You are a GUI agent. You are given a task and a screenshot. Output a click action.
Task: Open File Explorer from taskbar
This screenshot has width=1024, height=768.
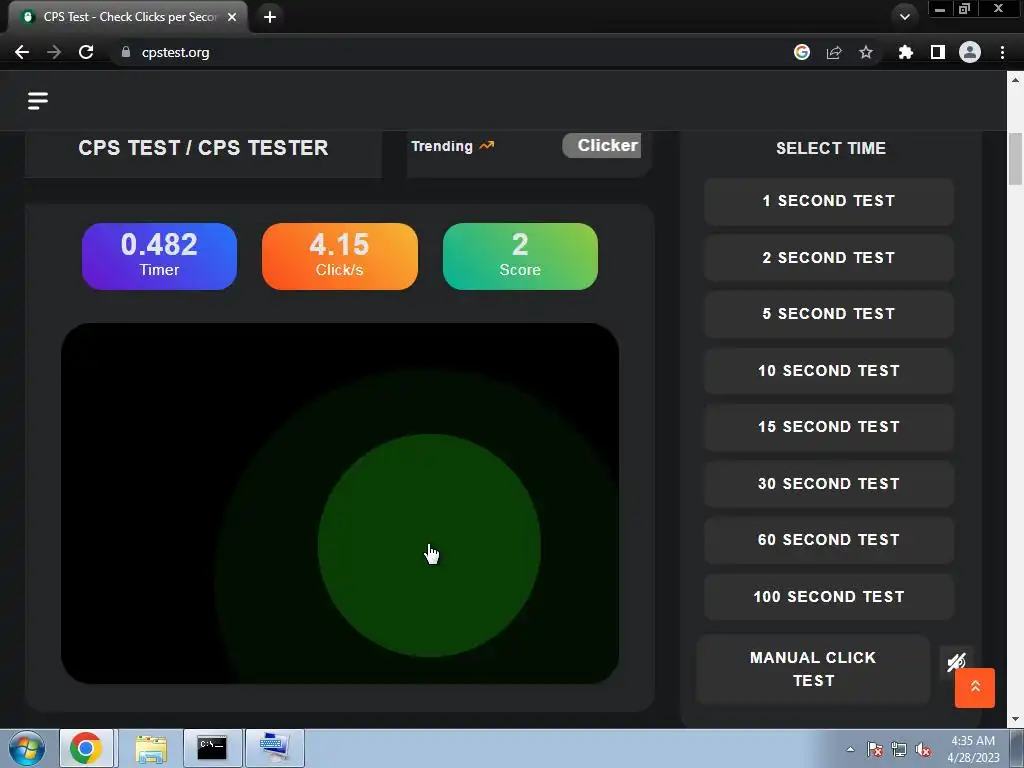tap(151, 748)
